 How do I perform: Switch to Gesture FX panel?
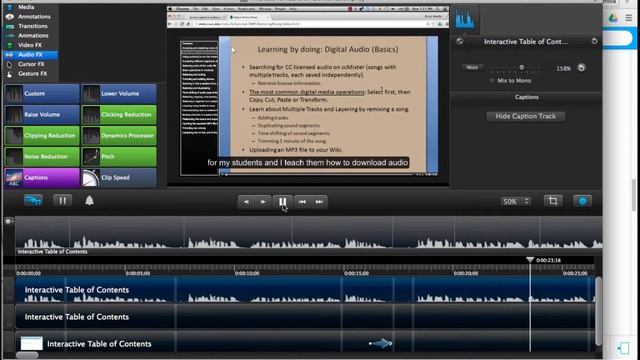point(32,73)
